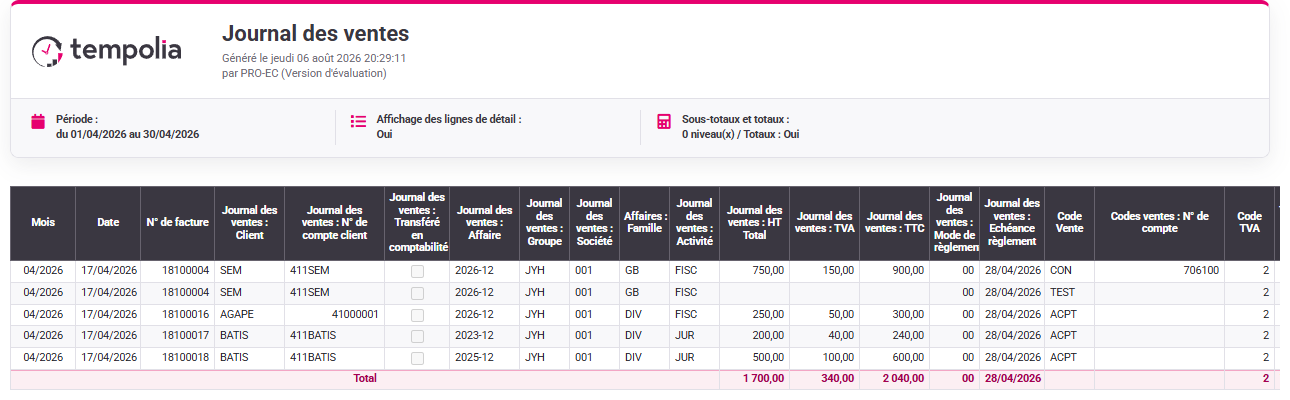Click the Affaires : Famille column header
Viewport: 1290px width, 400px height.
tap(645, 223)
